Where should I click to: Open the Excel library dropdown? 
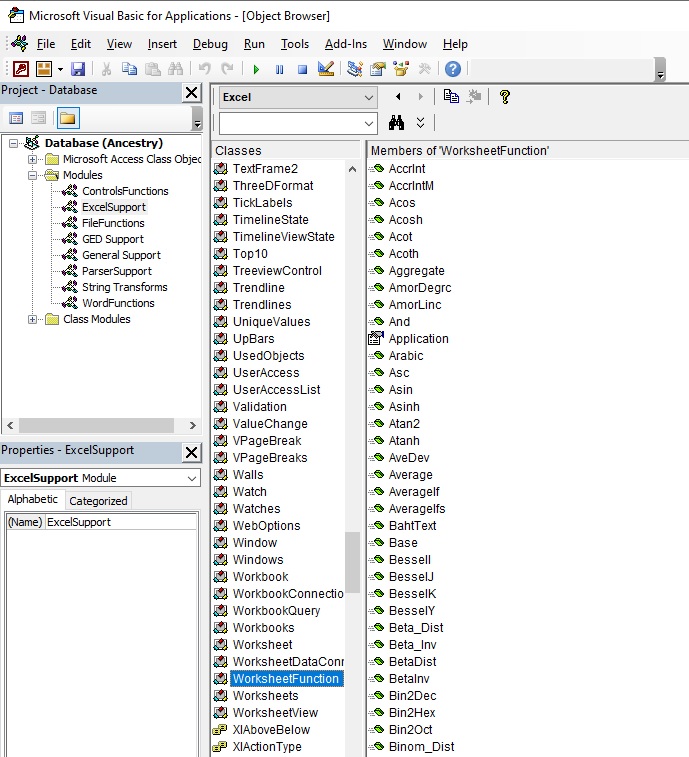[x=368, y=97]
